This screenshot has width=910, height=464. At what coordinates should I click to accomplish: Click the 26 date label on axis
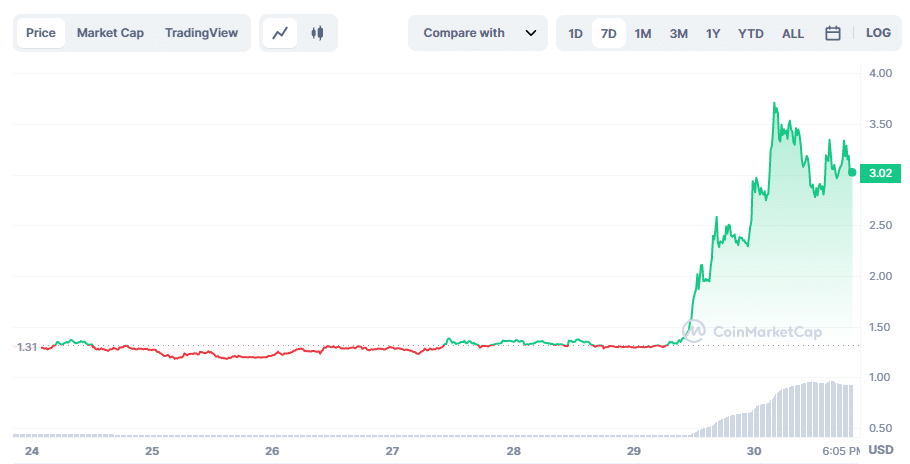click(x=272, y=451)
